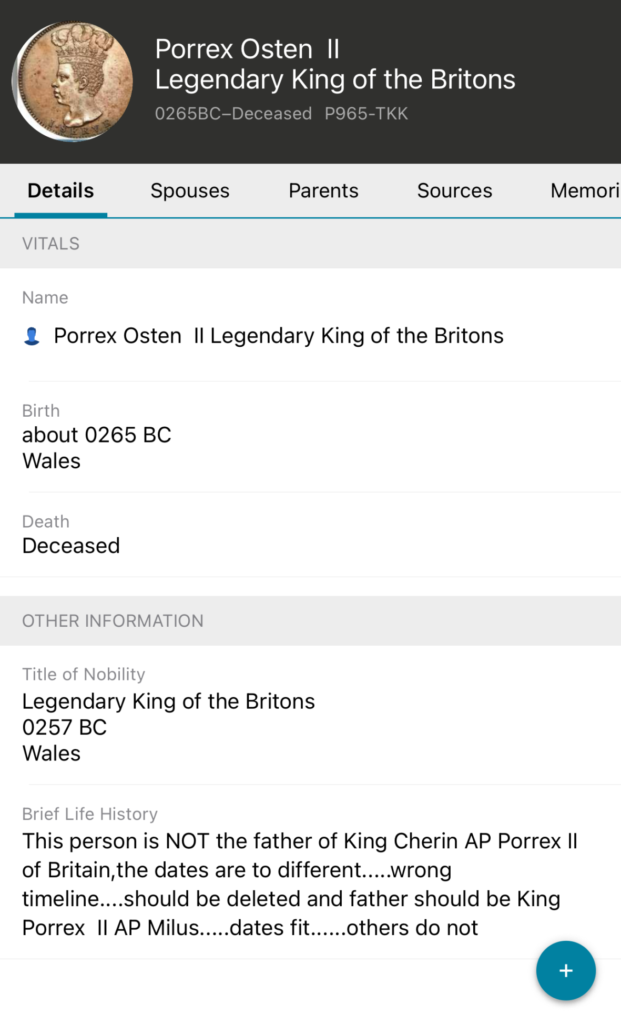Open the Parents tab
Image resolution: width=621 pixels, height=1024 pixels.
click(x=323, y=191)
